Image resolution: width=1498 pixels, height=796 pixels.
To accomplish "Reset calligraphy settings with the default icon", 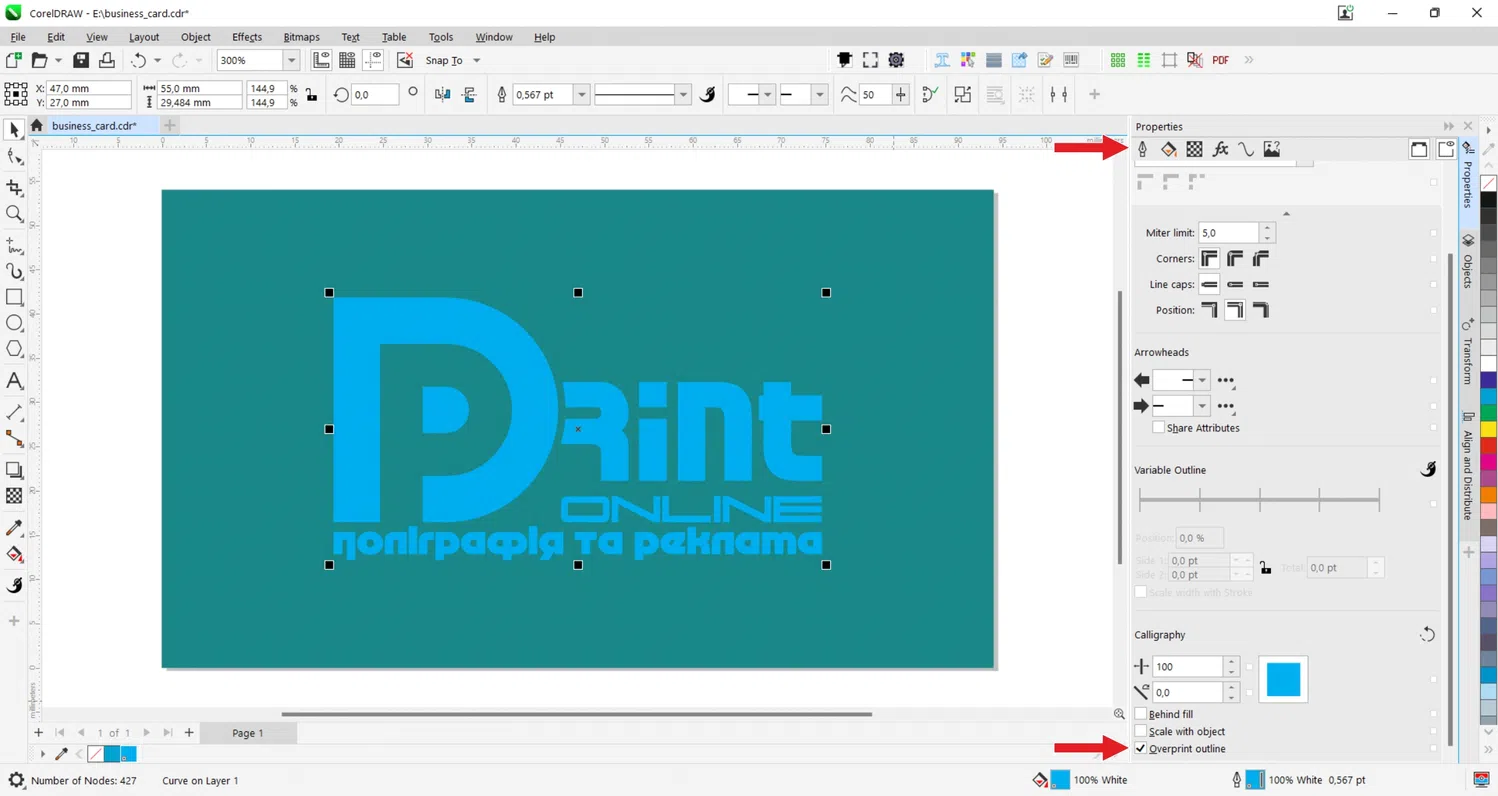I will (x=1427, y=635).
